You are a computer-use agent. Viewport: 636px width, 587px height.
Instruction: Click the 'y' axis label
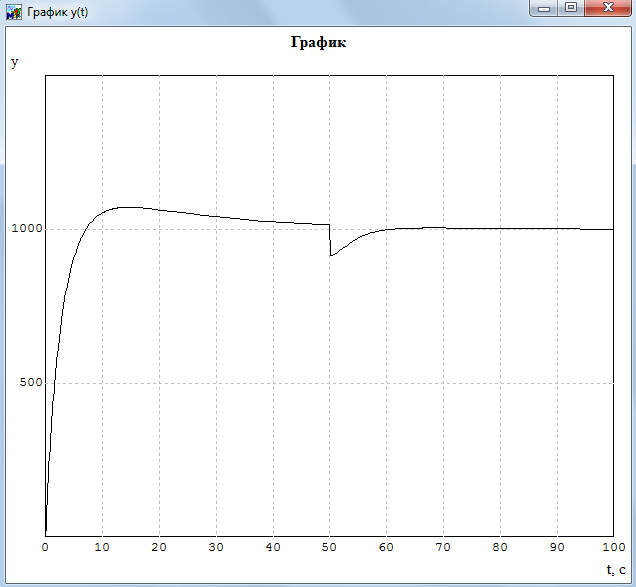(15, 62)
